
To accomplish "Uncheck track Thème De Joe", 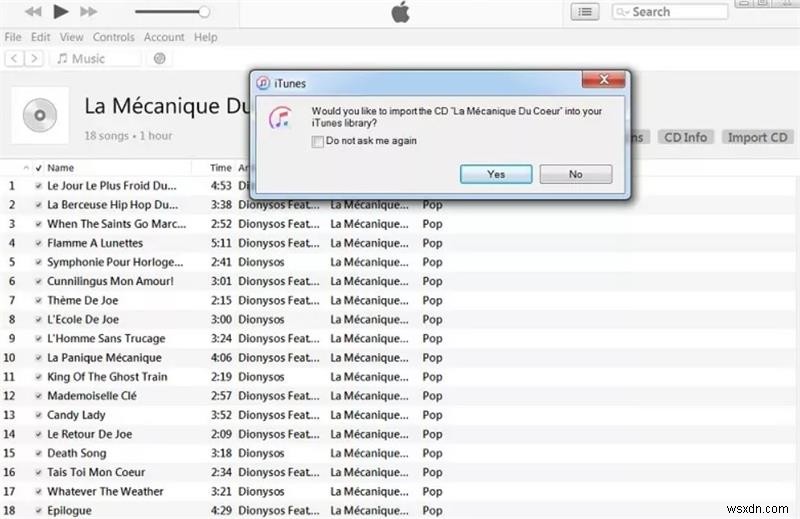I will click(38, 301).
